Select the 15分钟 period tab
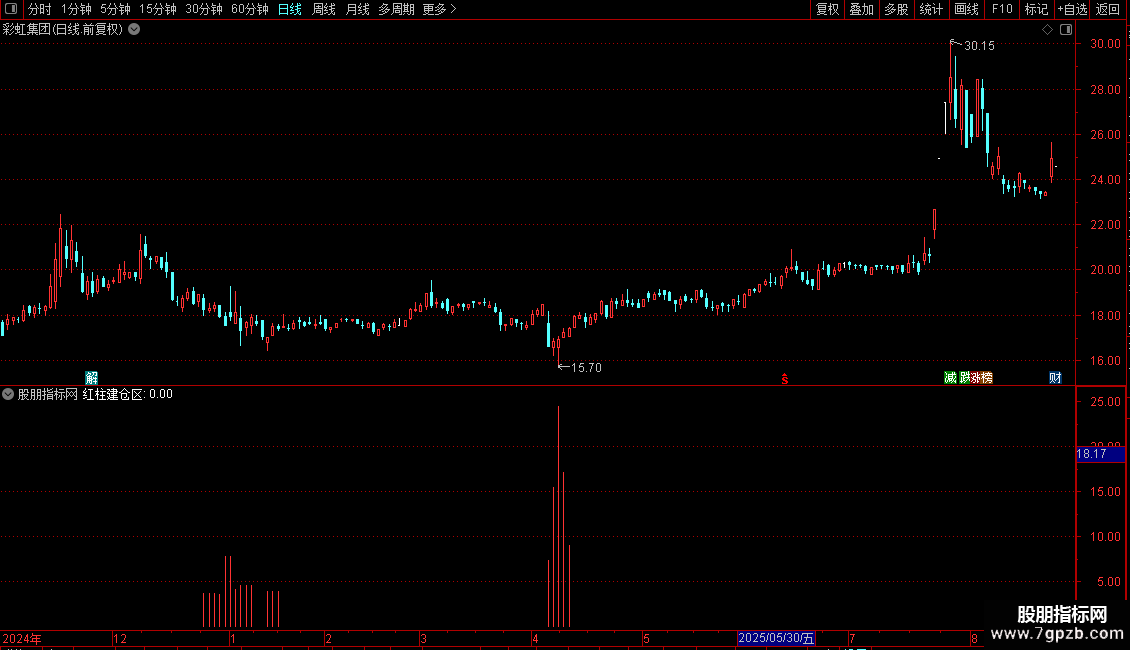1130x650 pixels. (158, 9)
